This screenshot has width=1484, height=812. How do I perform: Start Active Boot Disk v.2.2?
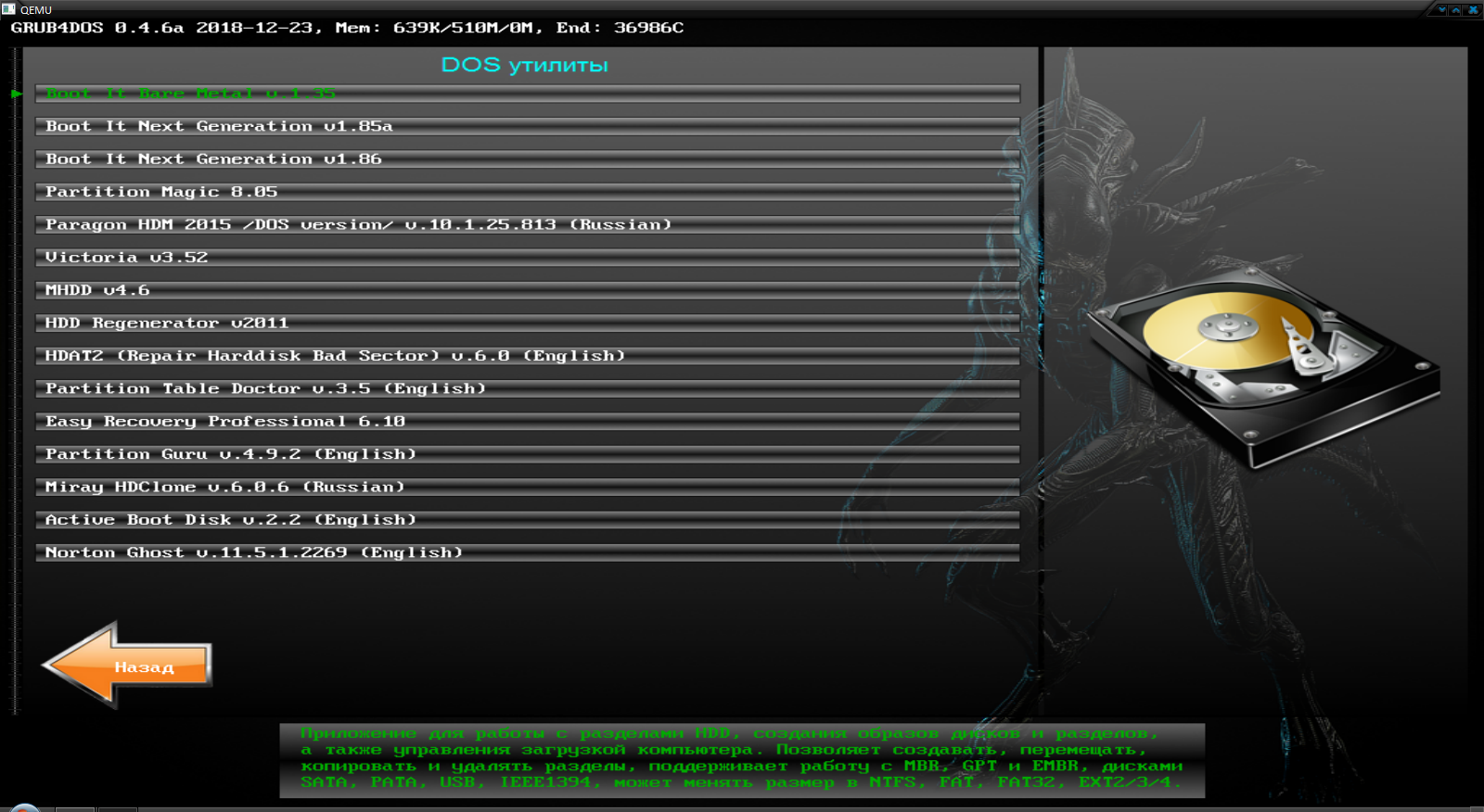(x=231, y=520)
